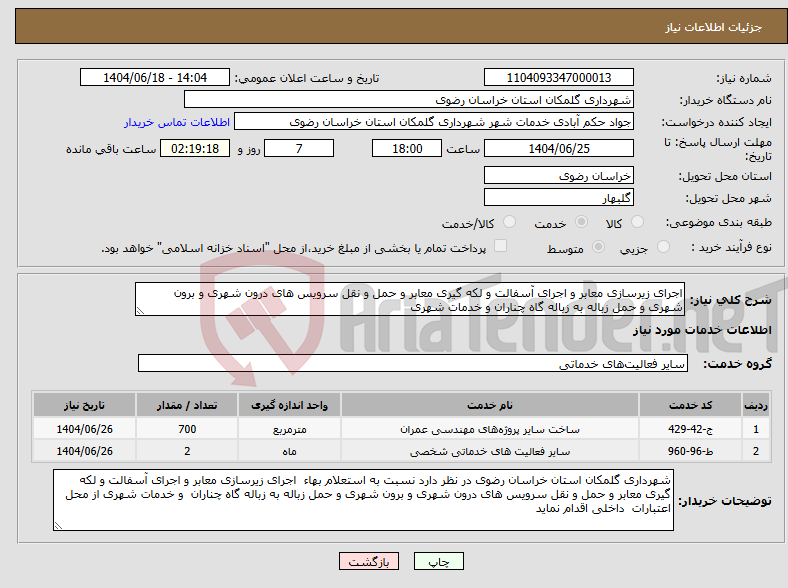
Task: Click service code ط-96-960 cell
Action: 691,451
